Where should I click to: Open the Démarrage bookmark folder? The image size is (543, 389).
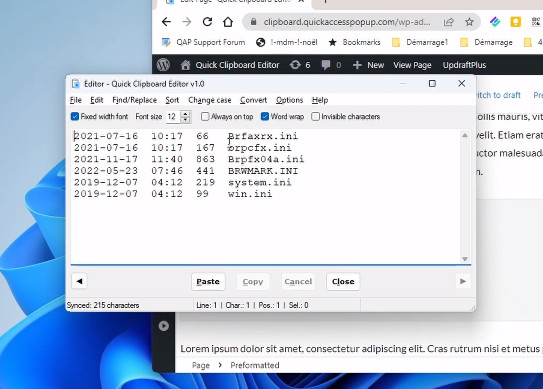click(x=486, y=42)
